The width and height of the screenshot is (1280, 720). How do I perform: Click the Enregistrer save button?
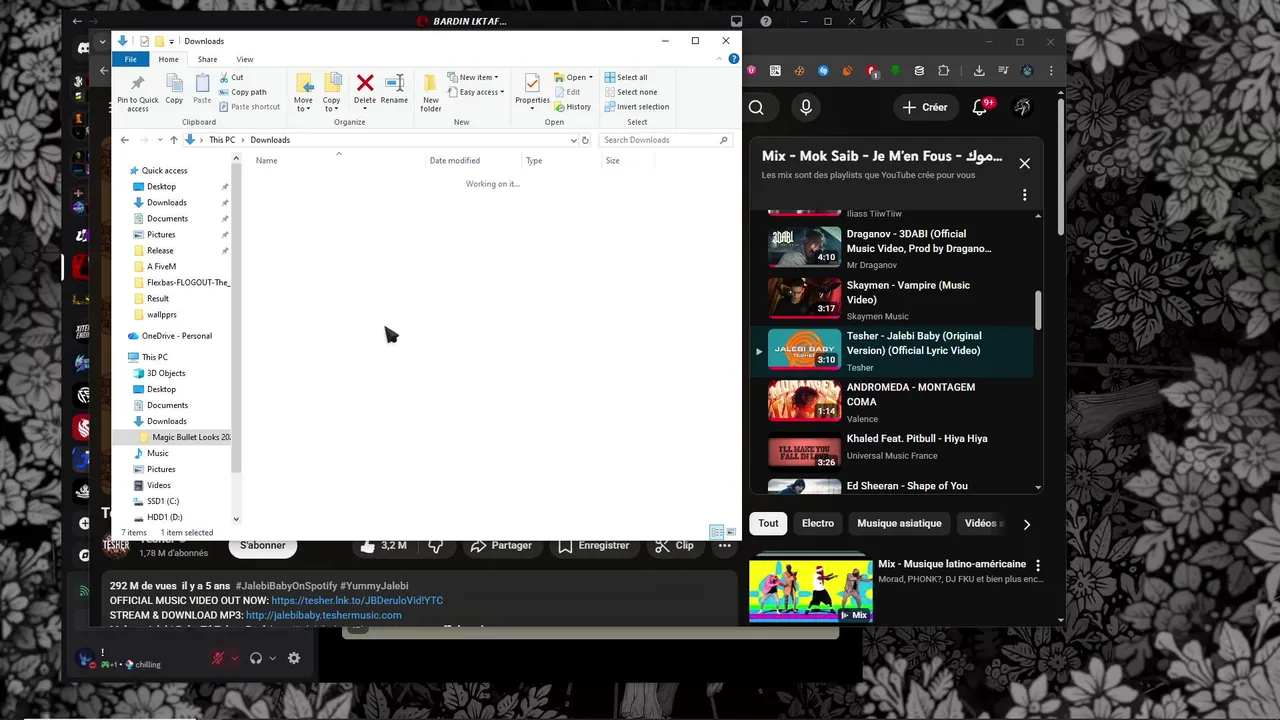point(593,545)
